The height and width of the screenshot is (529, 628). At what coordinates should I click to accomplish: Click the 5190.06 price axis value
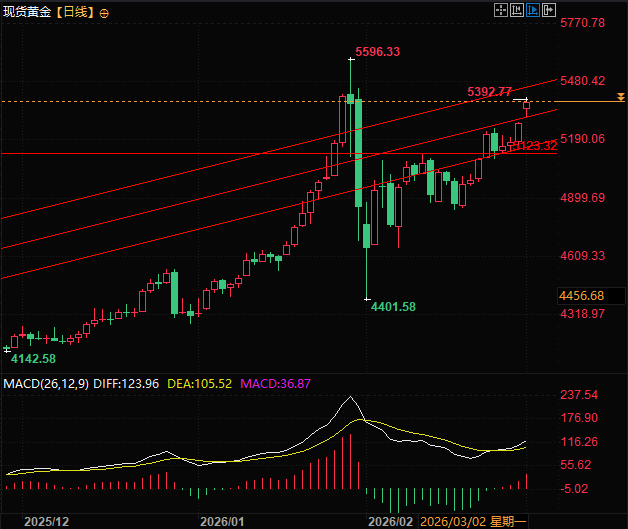[582, 139]
